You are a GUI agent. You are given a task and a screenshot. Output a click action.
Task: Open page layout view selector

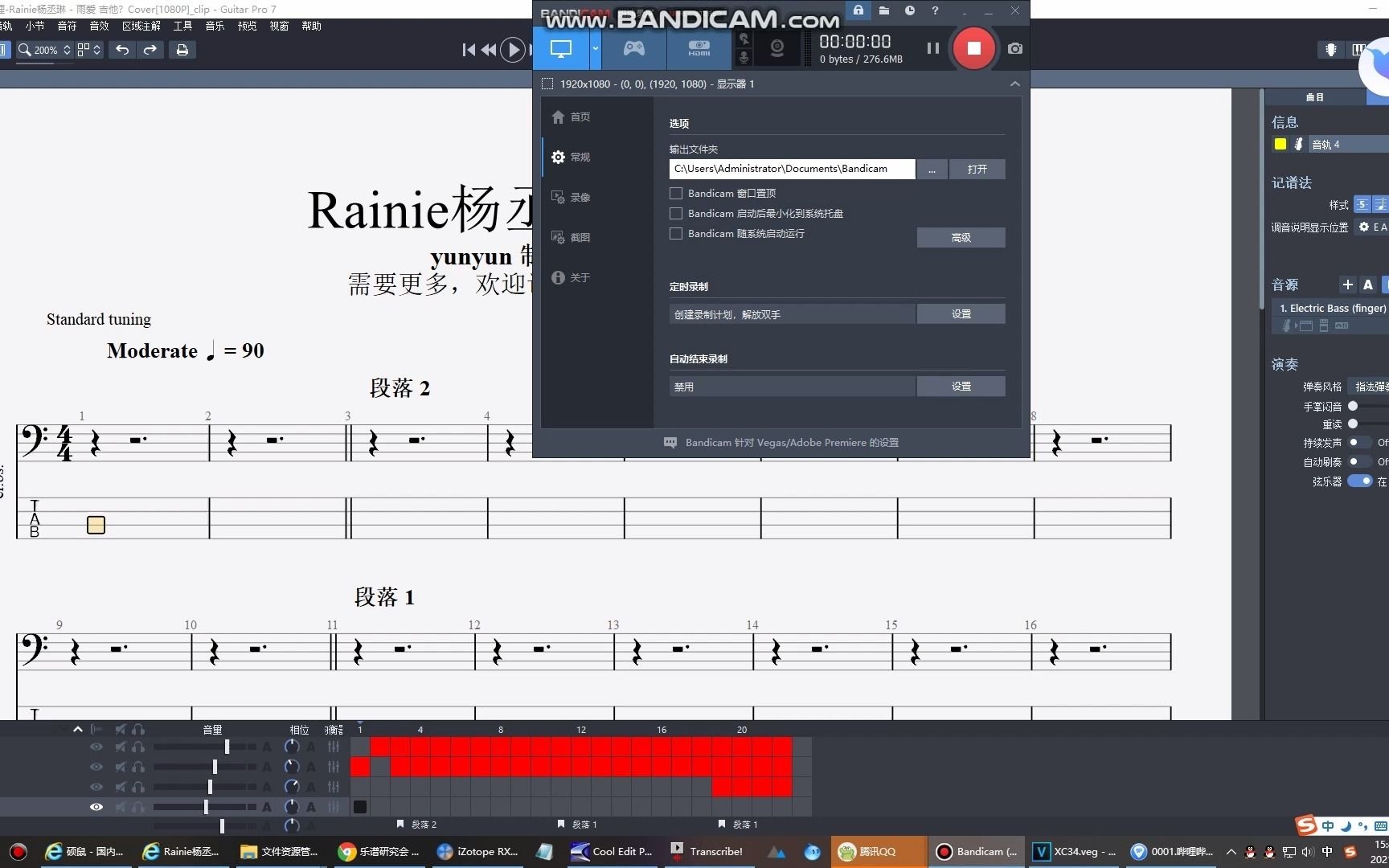[x=88, y=50]
